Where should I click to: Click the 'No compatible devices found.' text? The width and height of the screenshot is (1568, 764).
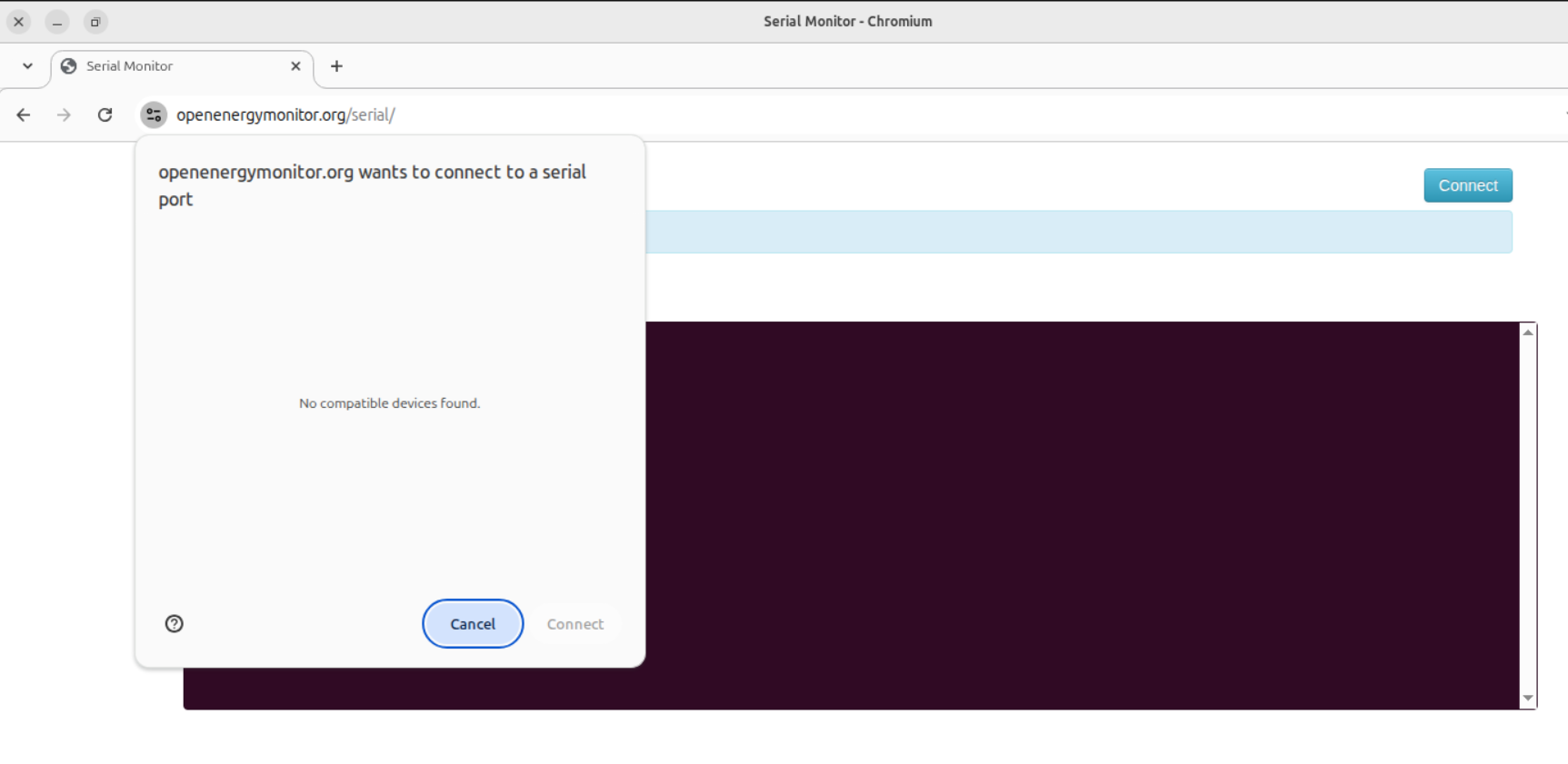[389, 403]
